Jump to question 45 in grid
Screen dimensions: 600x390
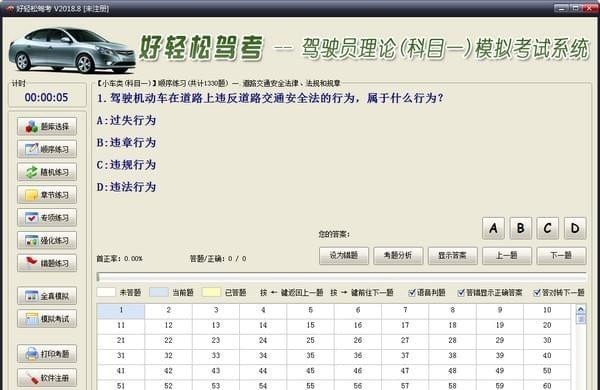310,372
